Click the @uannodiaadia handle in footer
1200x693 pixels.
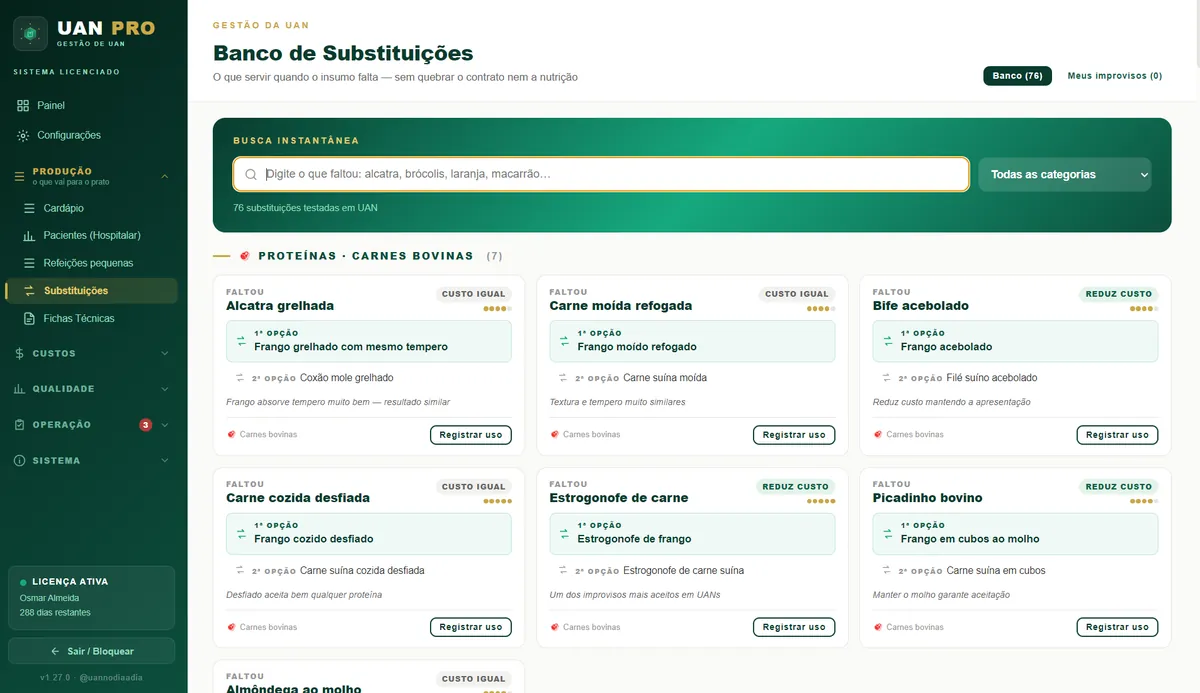111,677
